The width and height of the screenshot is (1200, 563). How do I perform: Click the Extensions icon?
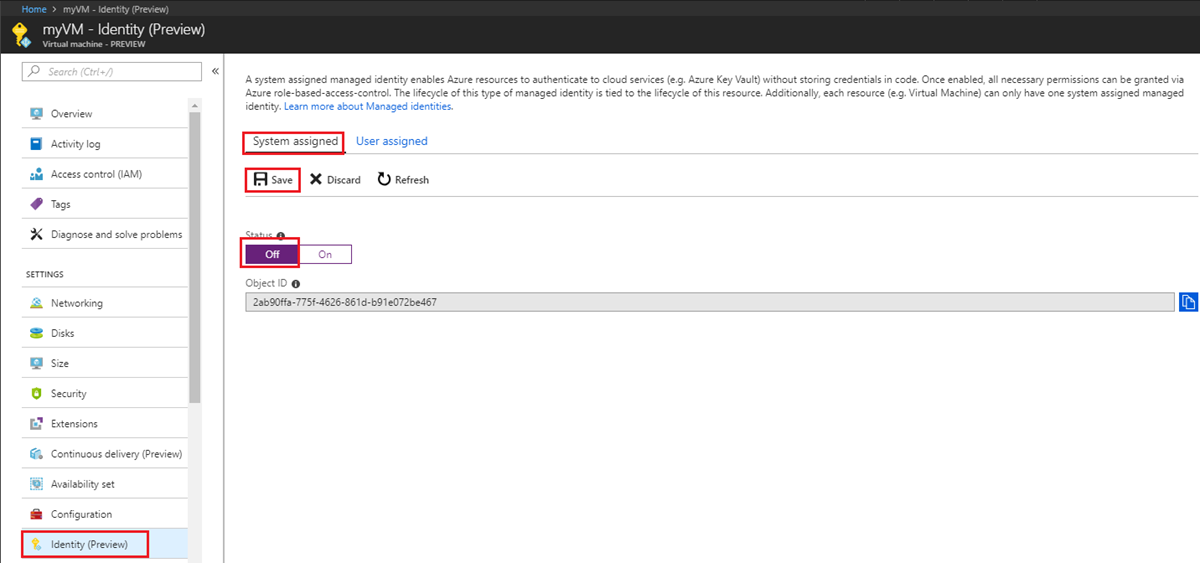(36, 423)
